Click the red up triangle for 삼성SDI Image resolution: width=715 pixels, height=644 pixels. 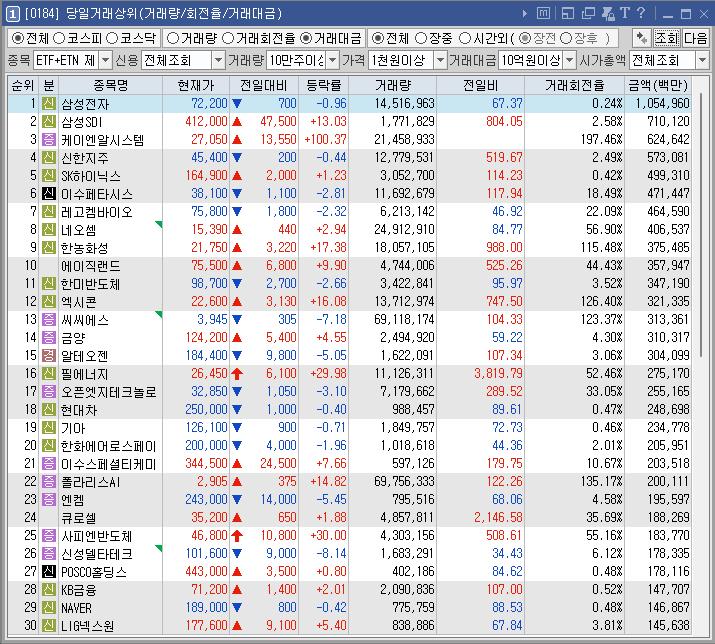coord(237,122)
